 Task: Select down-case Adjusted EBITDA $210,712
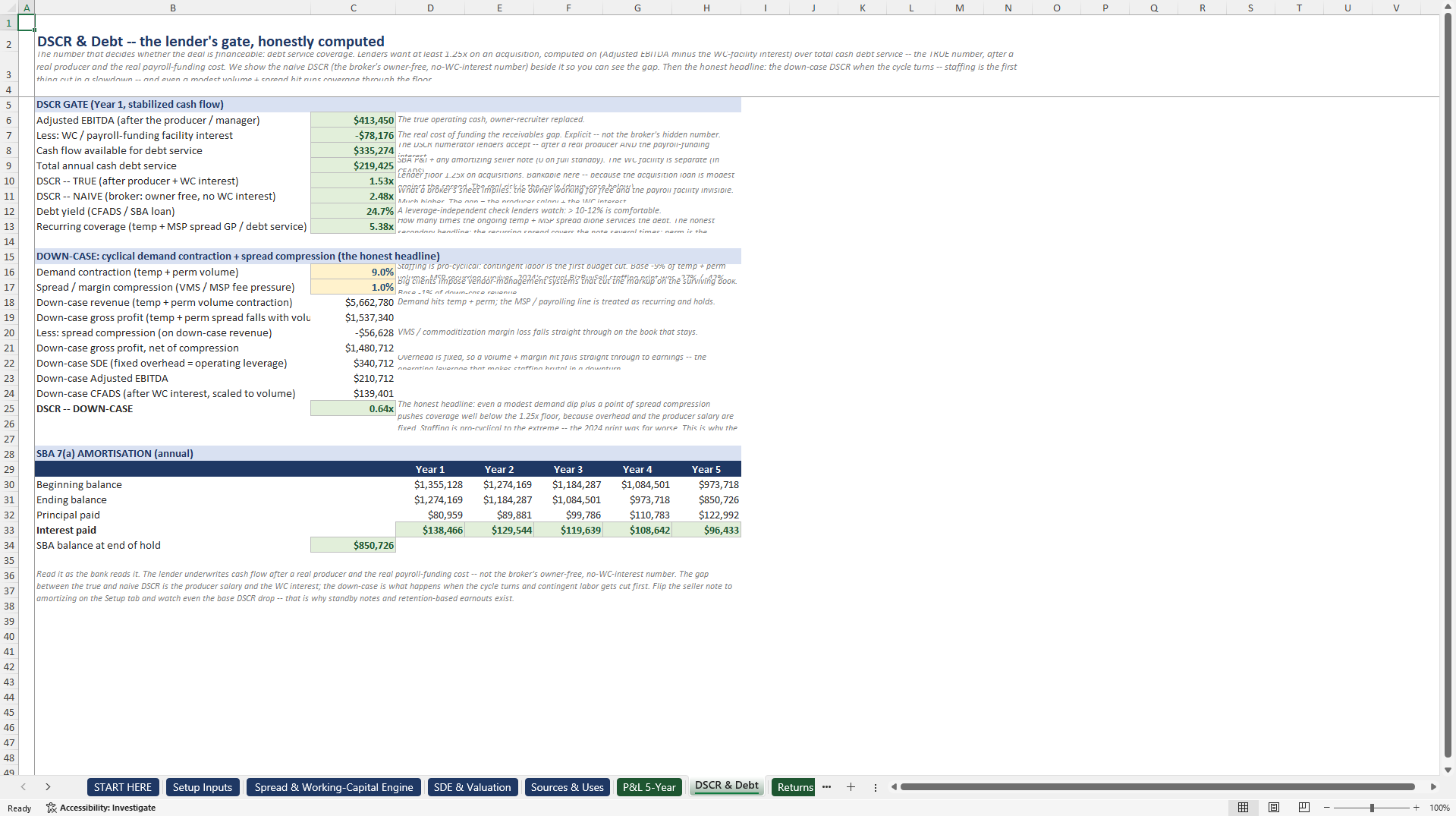tap(354, 378)
